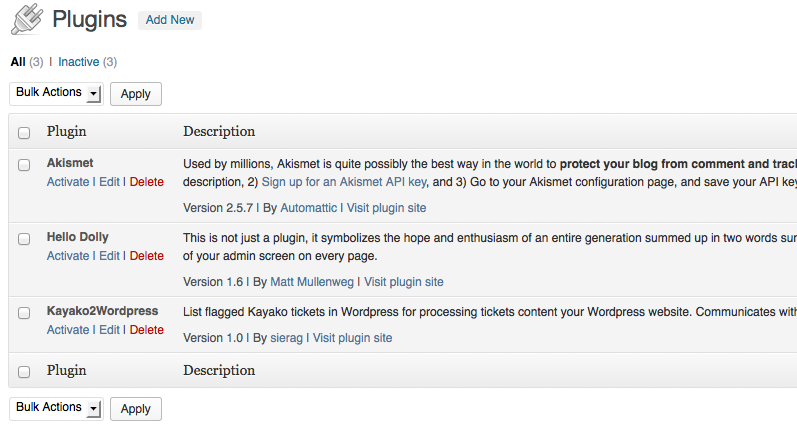The image size is (797, 445).
Task: Activate the Kayako2Wordpress plugin
Action: (x=68, y=330)
